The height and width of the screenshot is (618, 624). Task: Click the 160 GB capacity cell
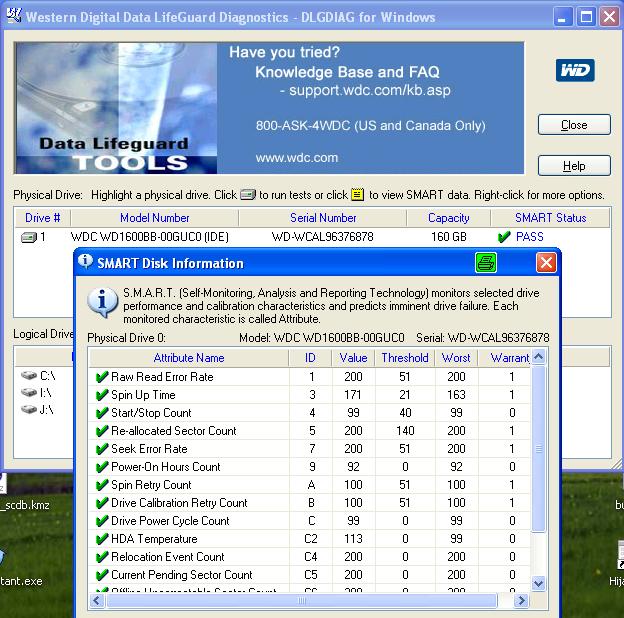pyautogui.click(x=448, y=237)
